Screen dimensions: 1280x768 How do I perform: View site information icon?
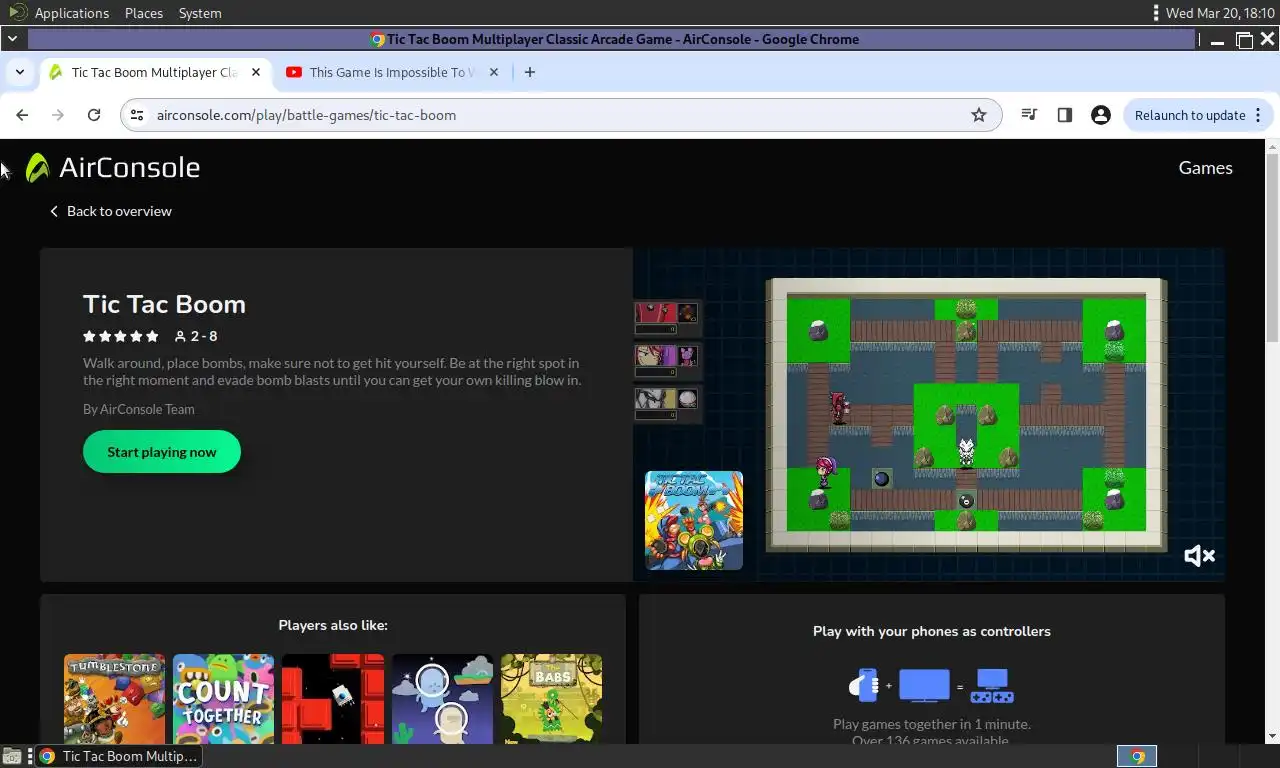click(137, 115)
